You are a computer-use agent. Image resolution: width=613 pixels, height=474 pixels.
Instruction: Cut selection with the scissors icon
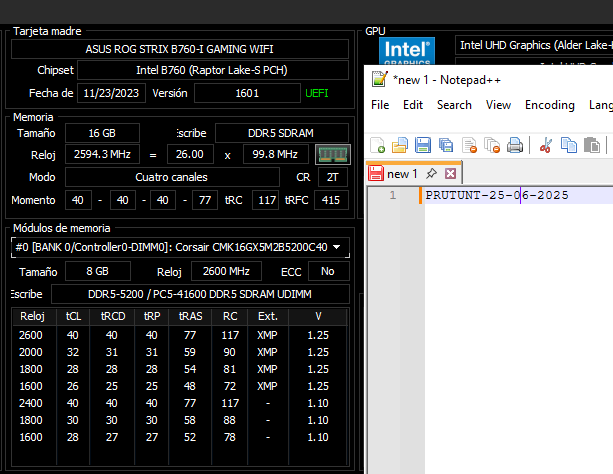(545, 145)
